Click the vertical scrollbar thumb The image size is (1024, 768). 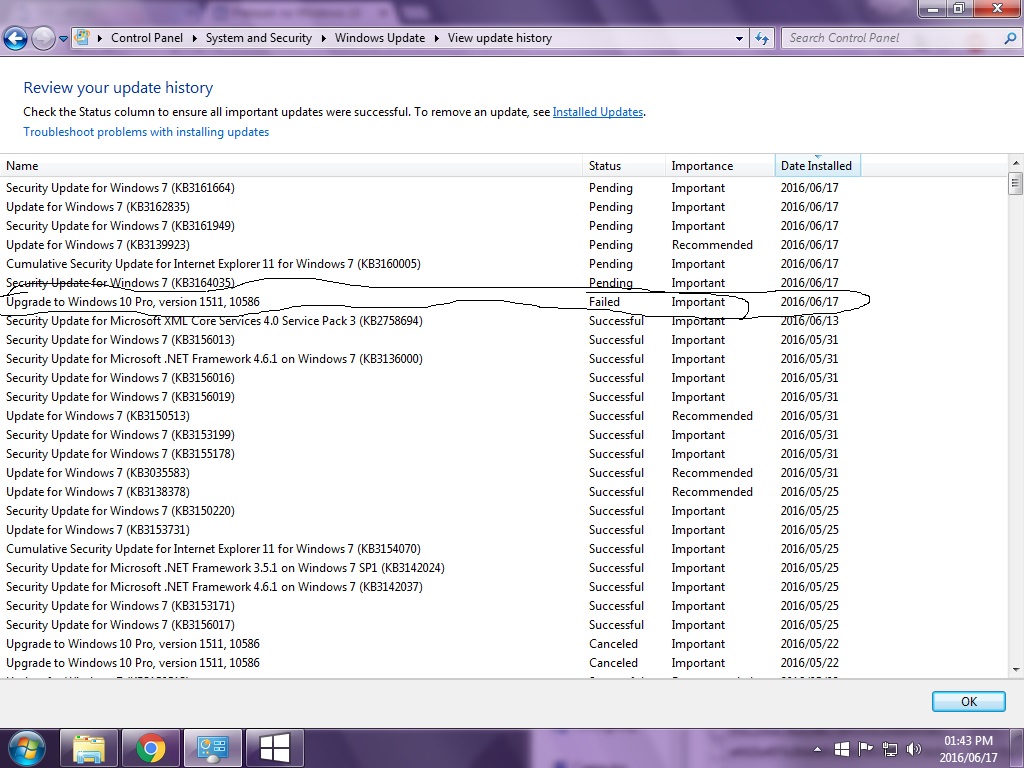(1016, 184)
